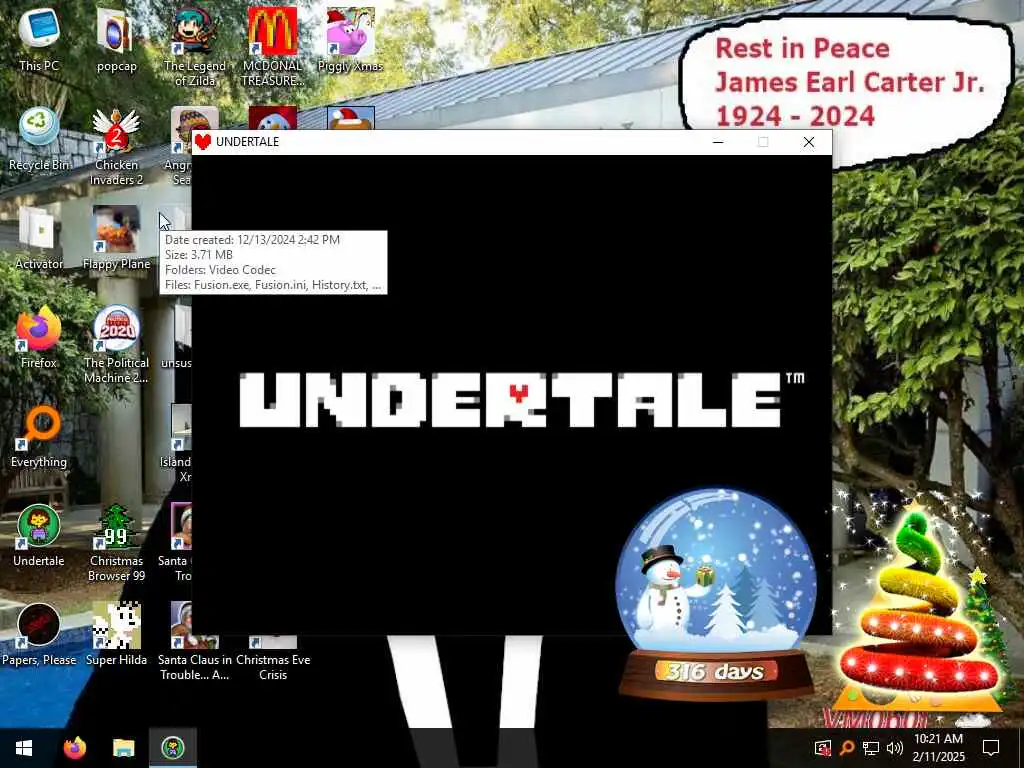Open the Firefox desktop shortcut
The image size is (1024, 768).
pyautogui.click(x=39, y=337)
